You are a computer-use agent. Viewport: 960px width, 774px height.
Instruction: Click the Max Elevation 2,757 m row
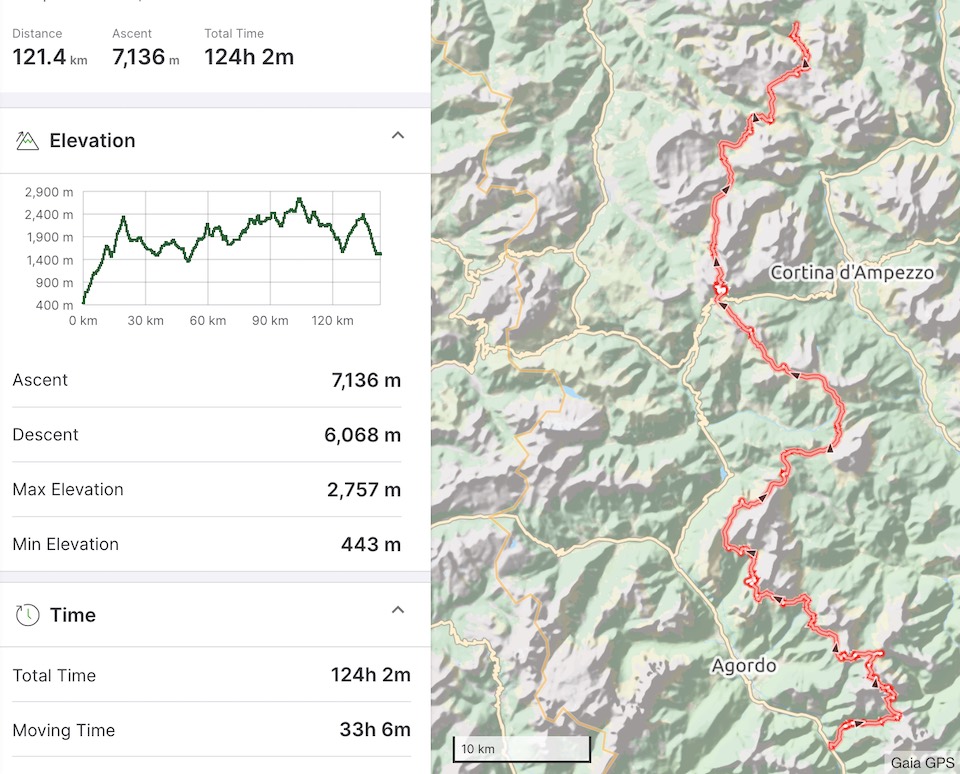pyautogui.click(x=206, y=489)
